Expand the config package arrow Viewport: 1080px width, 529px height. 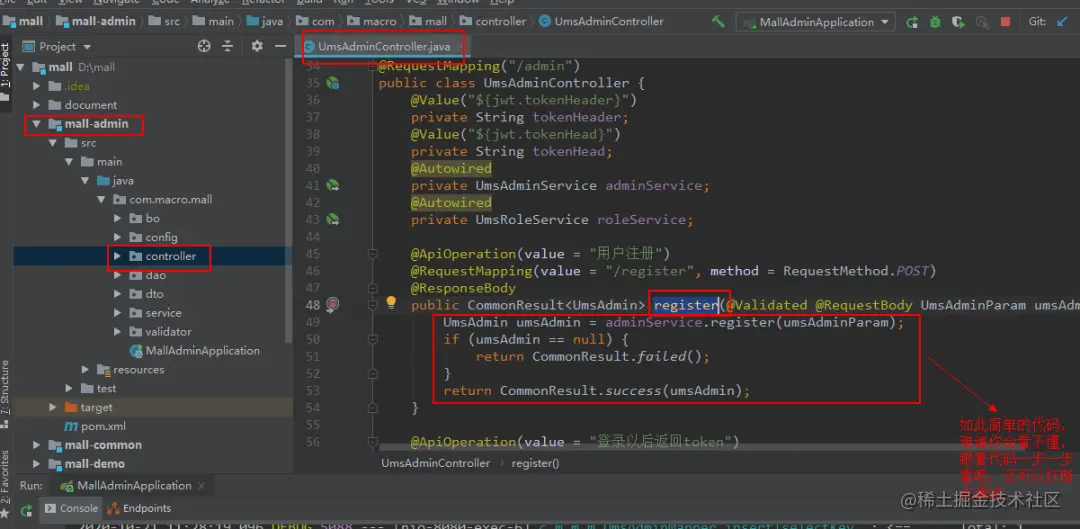(x=117, y=238)
